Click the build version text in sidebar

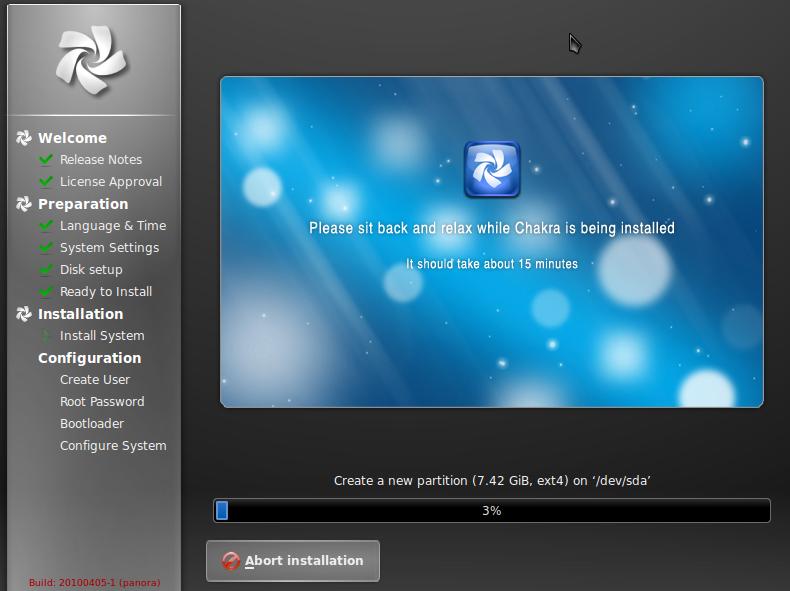tap(94, 582)
